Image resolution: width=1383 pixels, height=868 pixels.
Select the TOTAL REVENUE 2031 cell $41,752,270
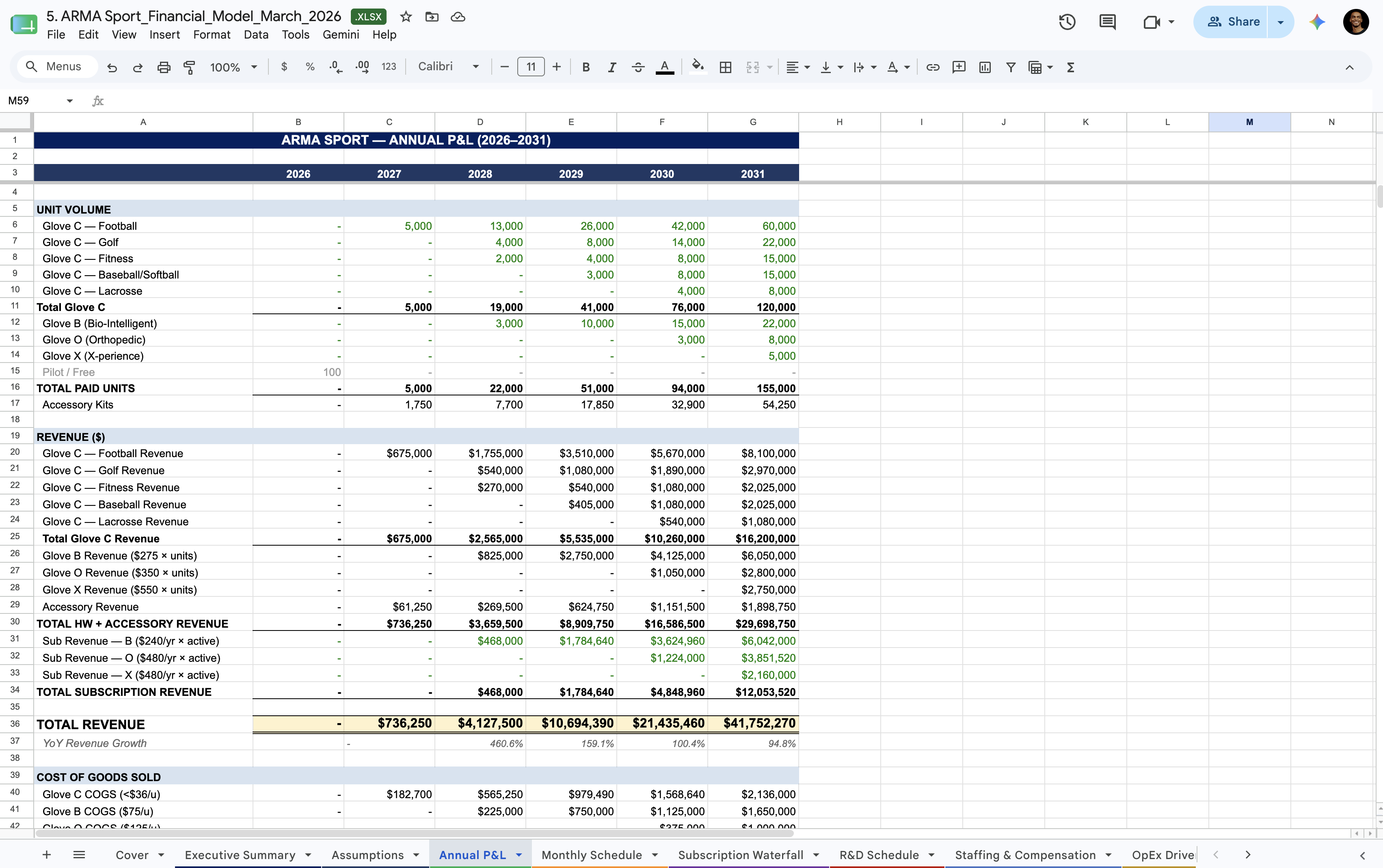click(753, 723)
